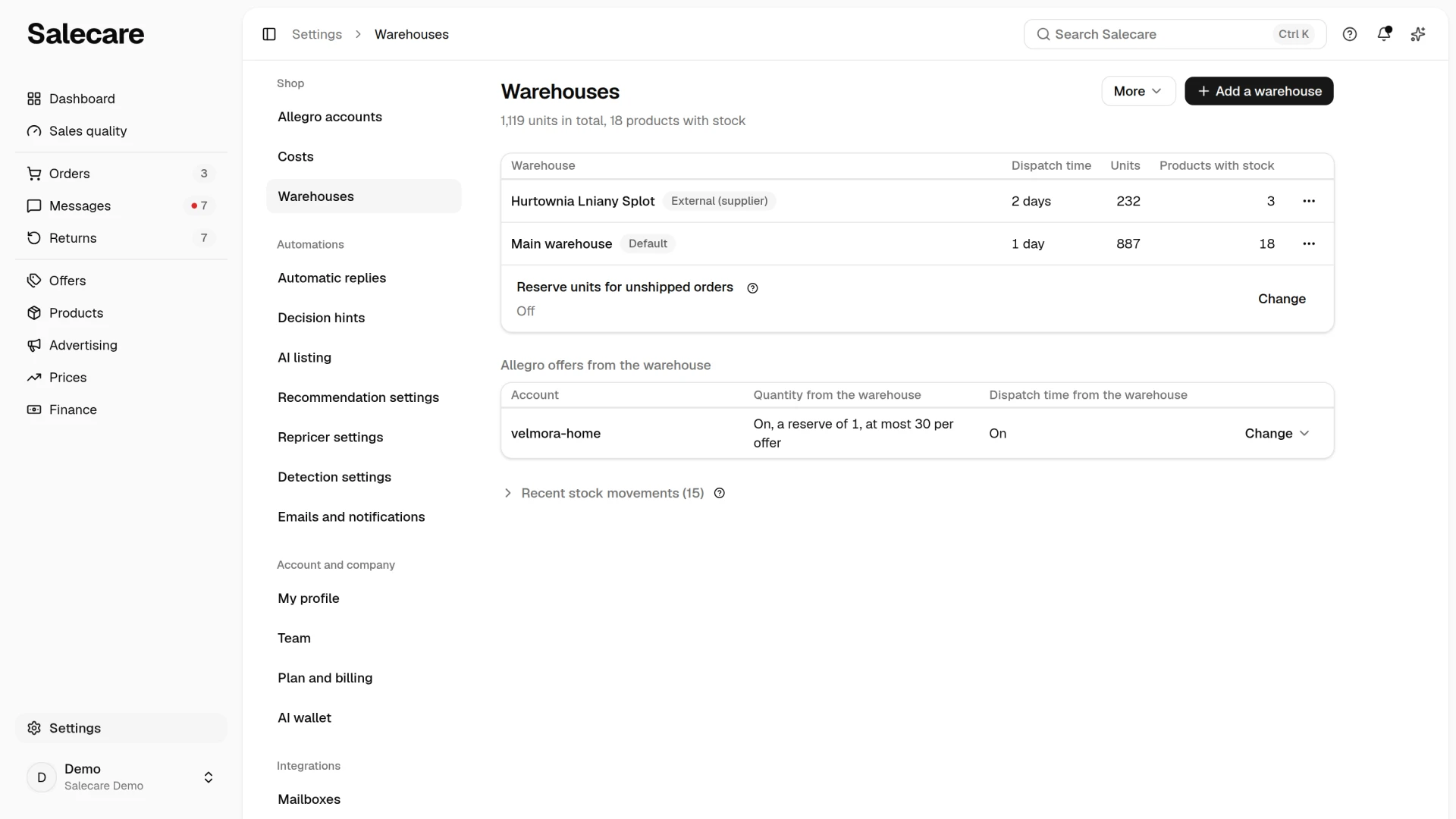Click Add a warehouse button

point(1259,91)
